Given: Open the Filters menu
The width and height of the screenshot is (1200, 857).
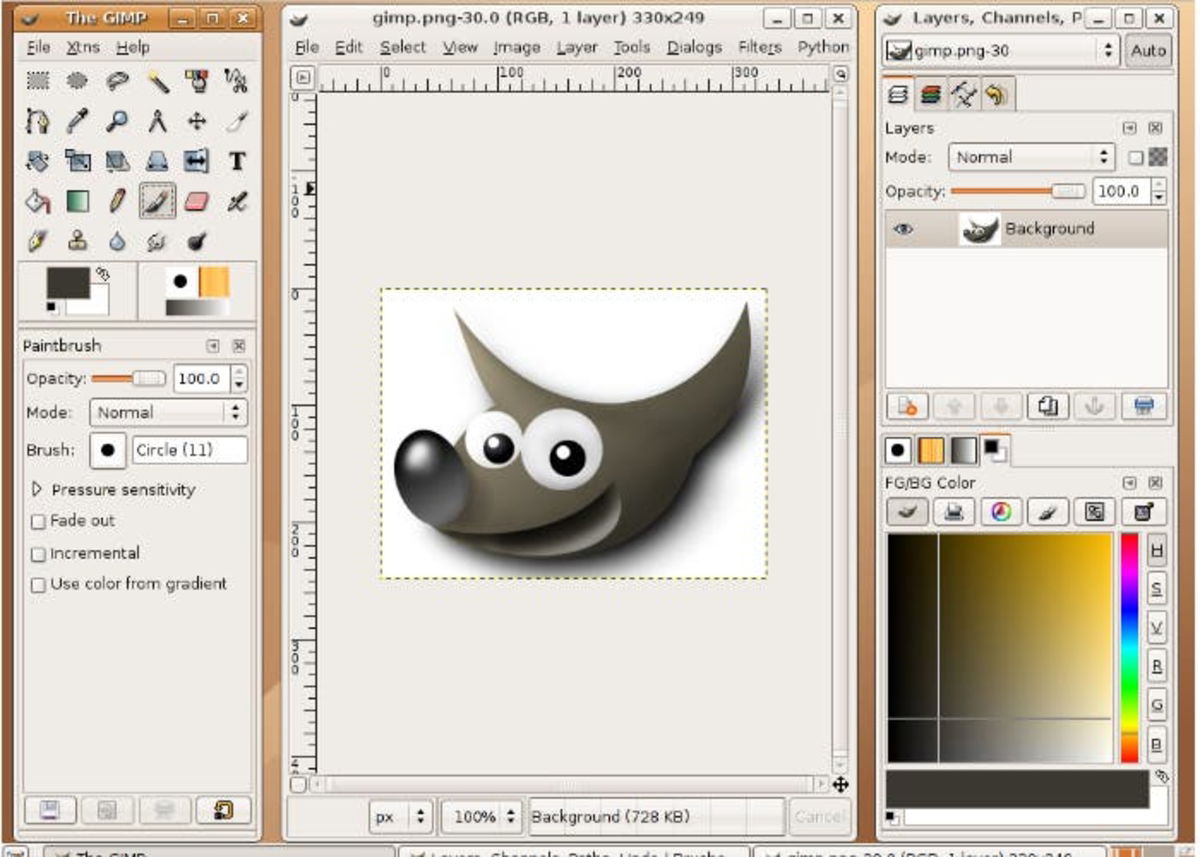Looking at the screenshot, I should tap(760, 47).
